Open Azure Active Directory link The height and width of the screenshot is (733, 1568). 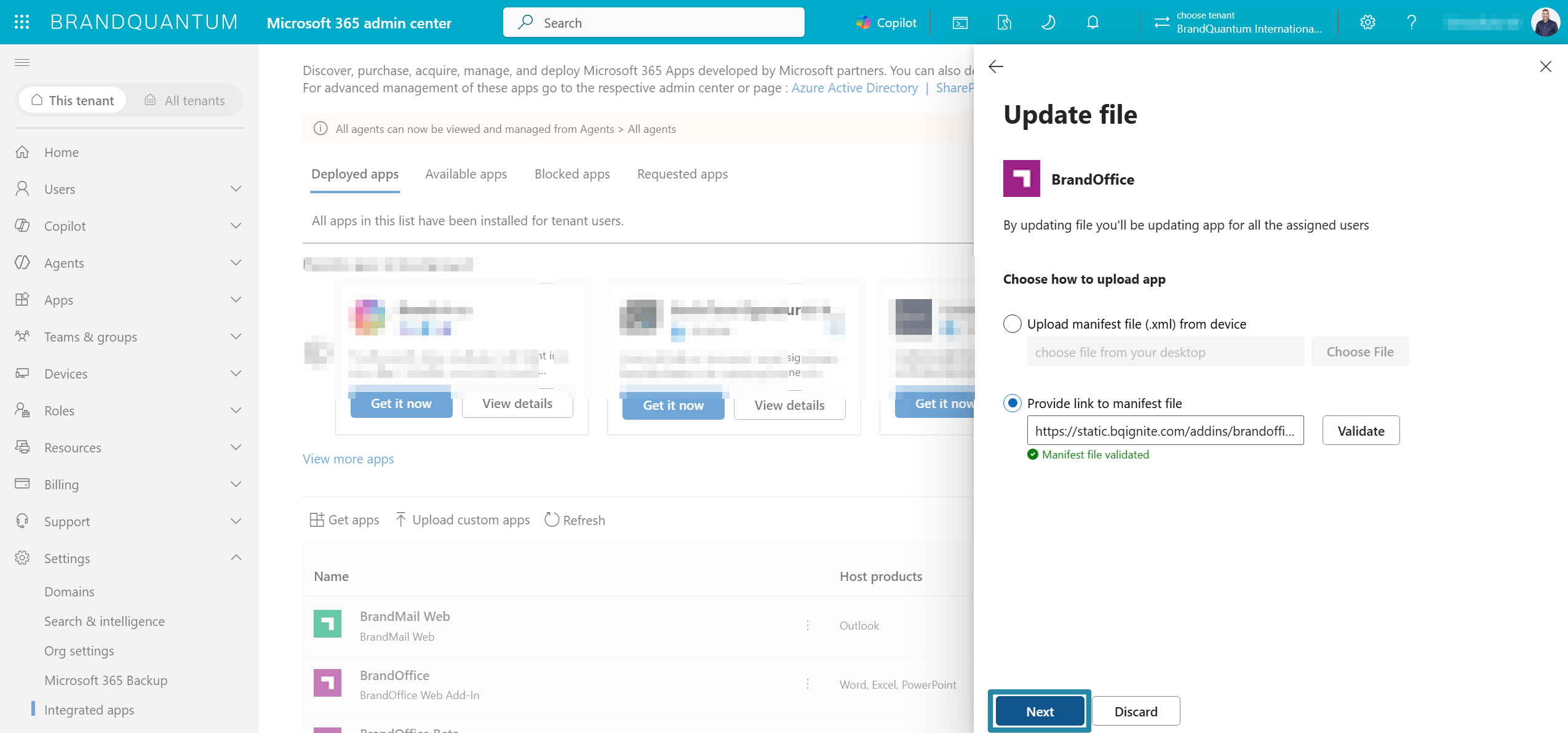pos(854,88)
